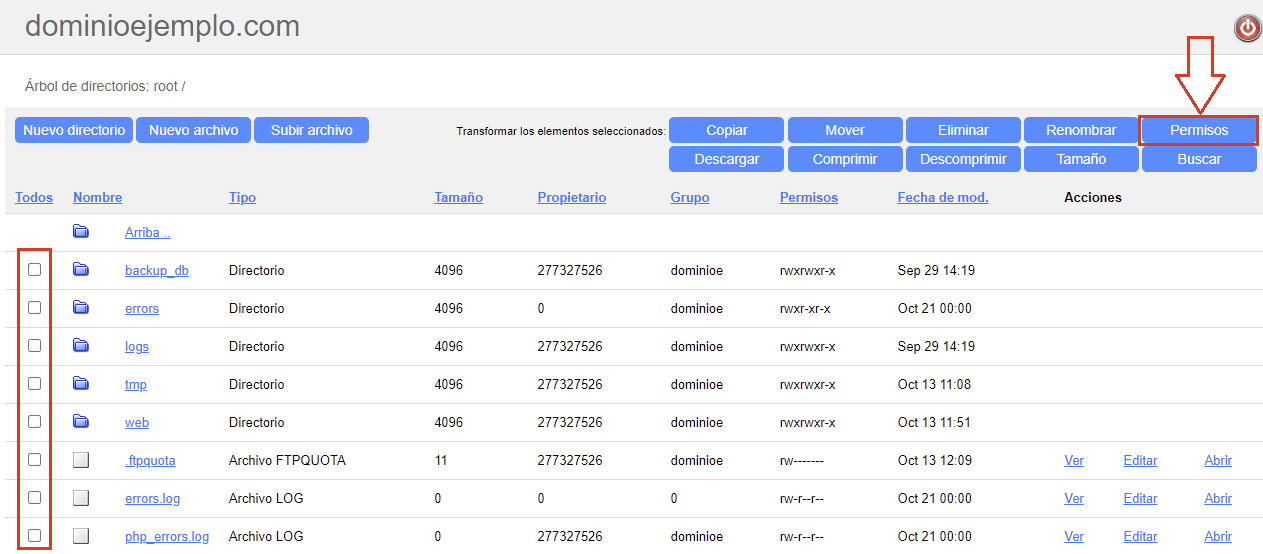
Task: Click the folder icon beside web directory
Action: tap(81, 421)
